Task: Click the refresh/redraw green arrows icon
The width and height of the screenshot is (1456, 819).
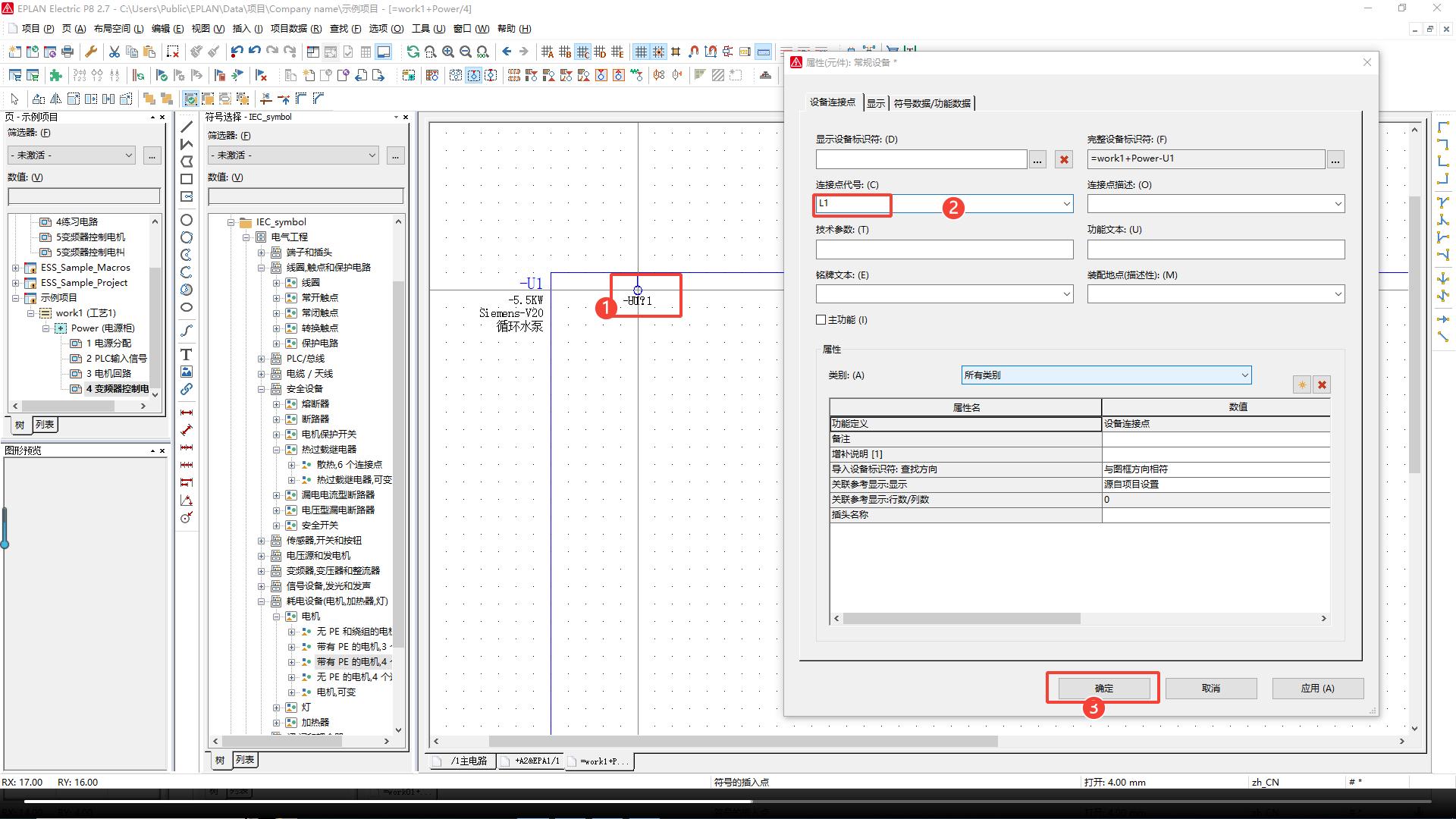Action: click(413, 52)
